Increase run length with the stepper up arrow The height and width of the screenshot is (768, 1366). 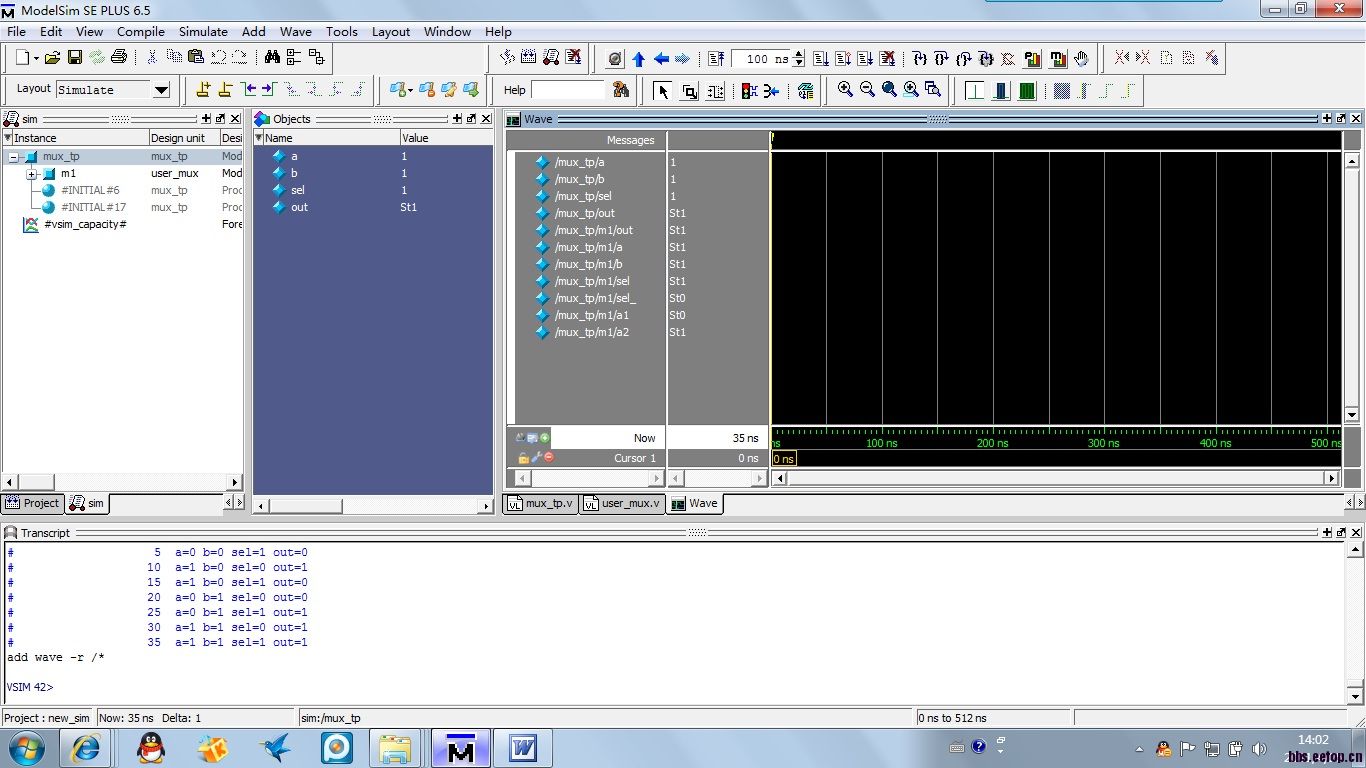(798, 54)
